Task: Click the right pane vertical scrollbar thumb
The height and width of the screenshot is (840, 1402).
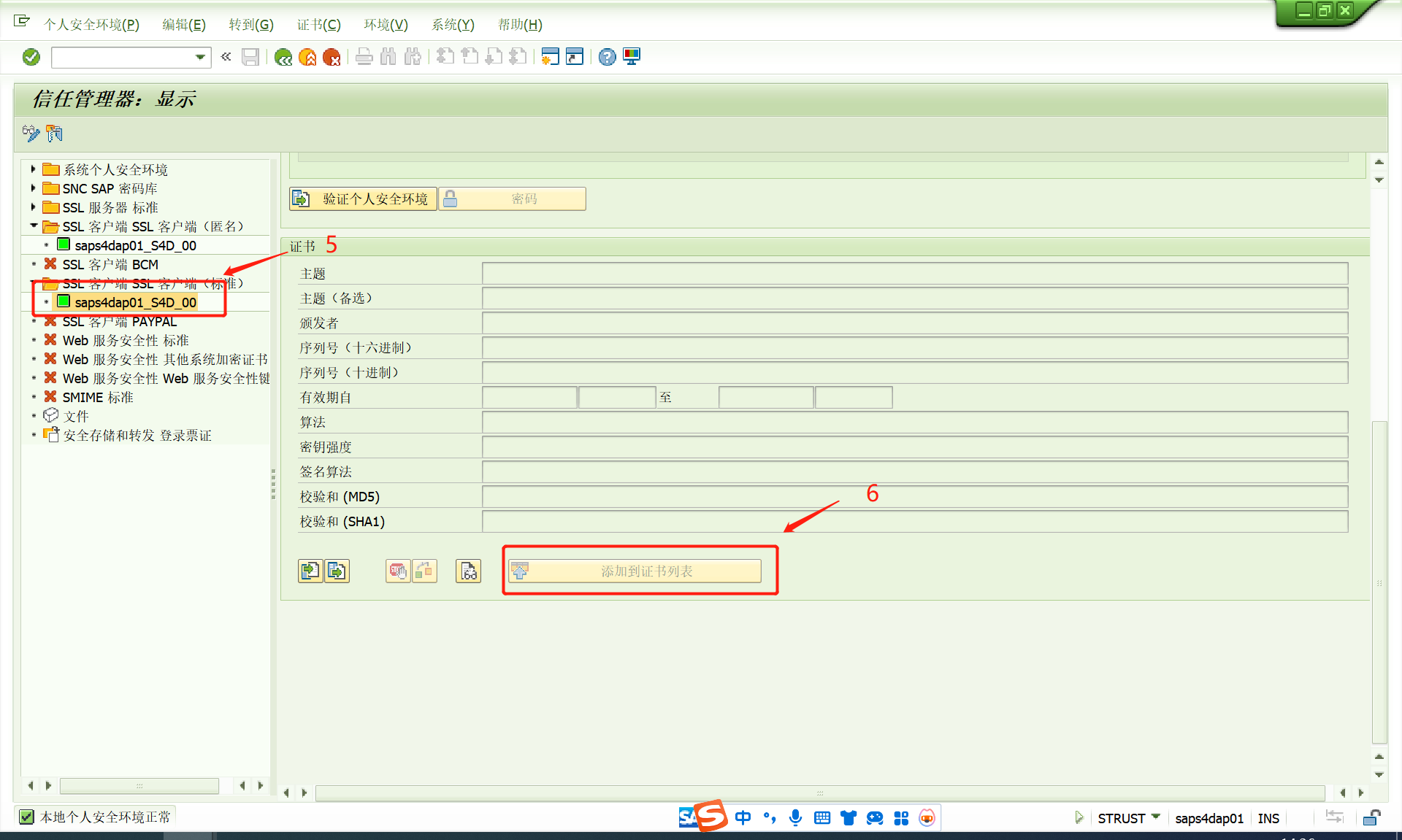Action: click(1379, 582)
